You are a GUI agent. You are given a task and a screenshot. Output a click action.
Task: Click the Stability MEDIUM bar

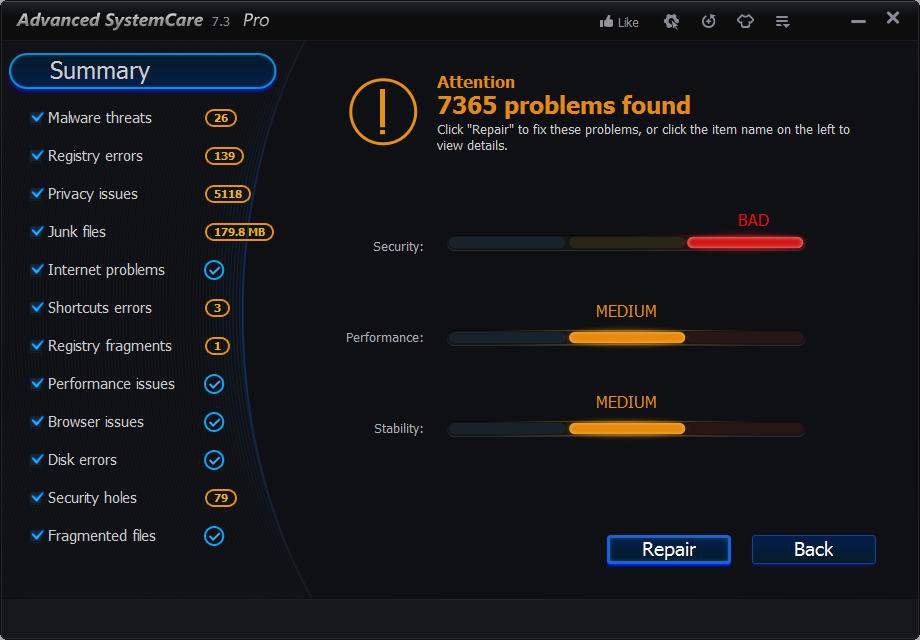[x=627, y=429]
